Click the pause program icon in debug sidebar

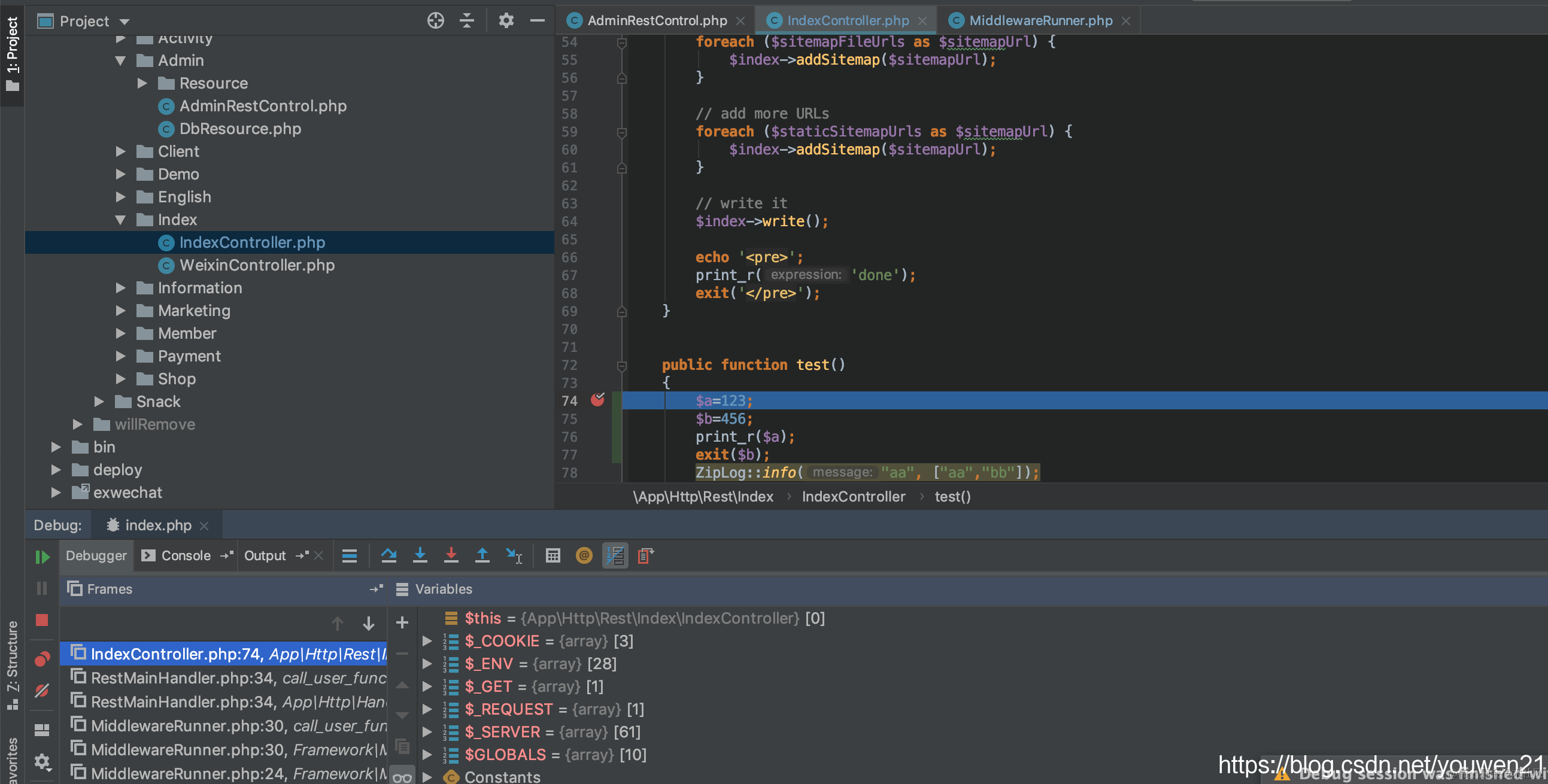click(x=41, y=588)
